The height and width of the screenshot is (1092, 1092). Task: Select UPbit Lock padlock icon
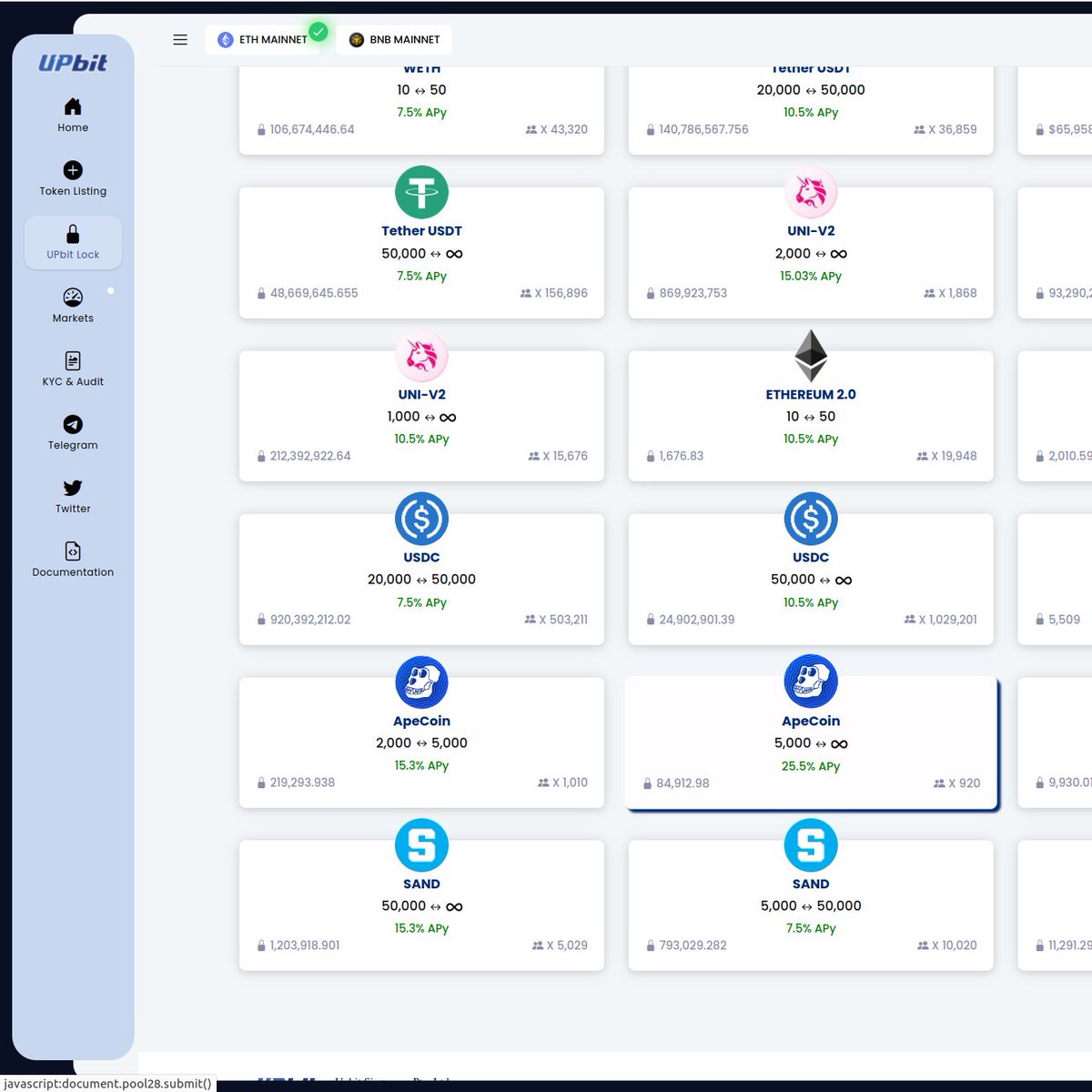[x=73, y=234]
